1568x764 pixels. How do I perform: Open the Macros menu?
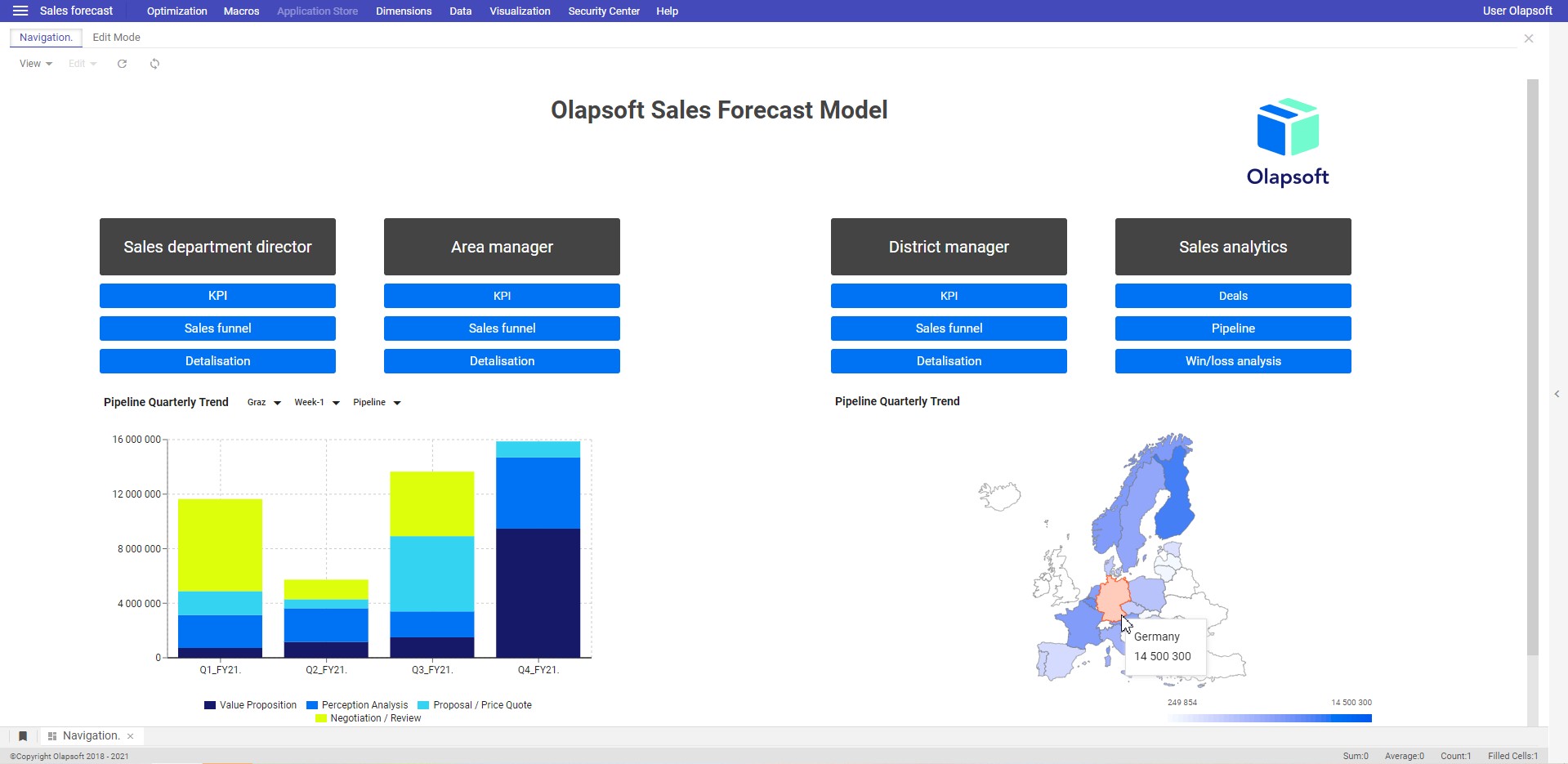(241, 11)
